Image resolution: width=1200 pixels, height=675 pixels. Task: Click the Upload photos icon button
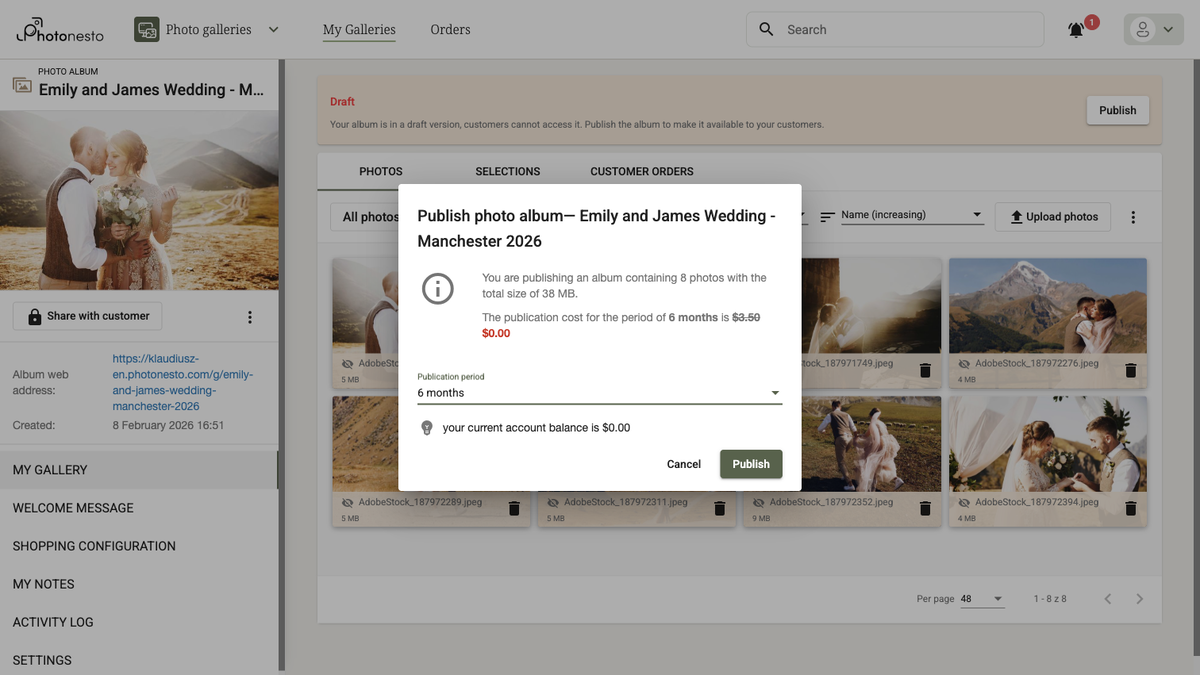click(1016, 216)
